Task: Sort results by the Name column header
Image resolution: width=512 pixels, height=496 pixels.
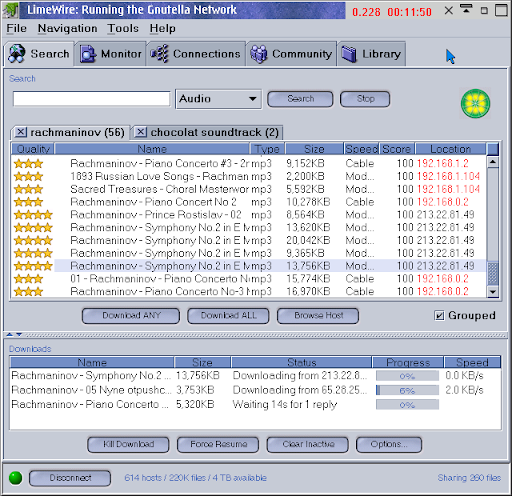Action: tap(152, 149)
